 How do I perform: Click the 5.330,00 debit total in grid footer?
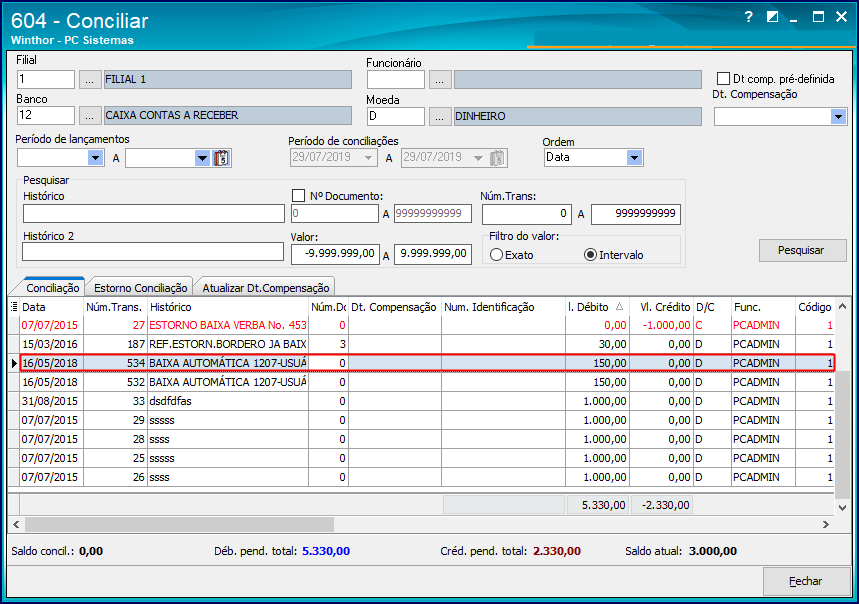click(x=598, y=505)
